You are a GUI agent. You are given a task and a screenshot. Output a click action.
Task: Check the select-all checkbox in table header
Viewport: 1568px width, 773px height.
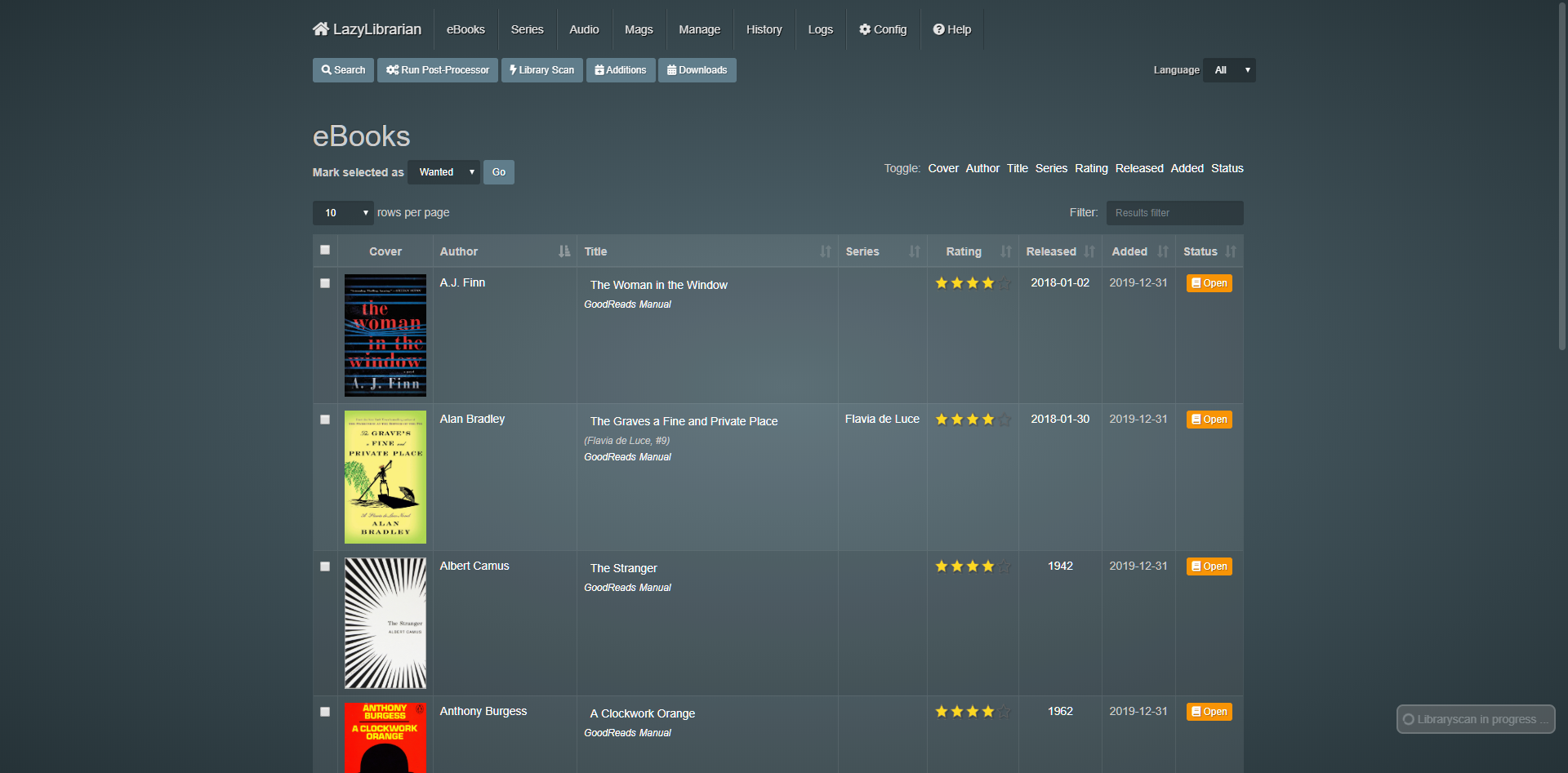pos(325,250)
